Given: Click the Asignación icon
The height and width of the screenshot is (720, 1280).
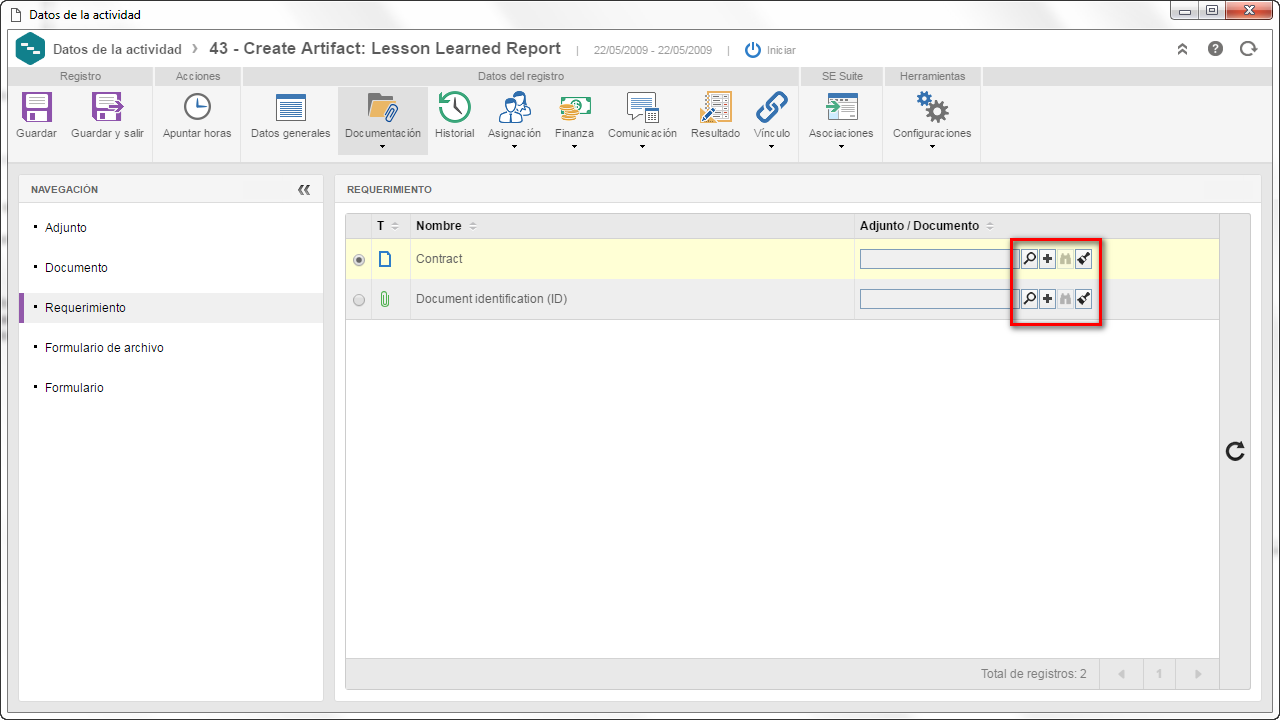Looking at the screenshot, I should coord(515,107).
